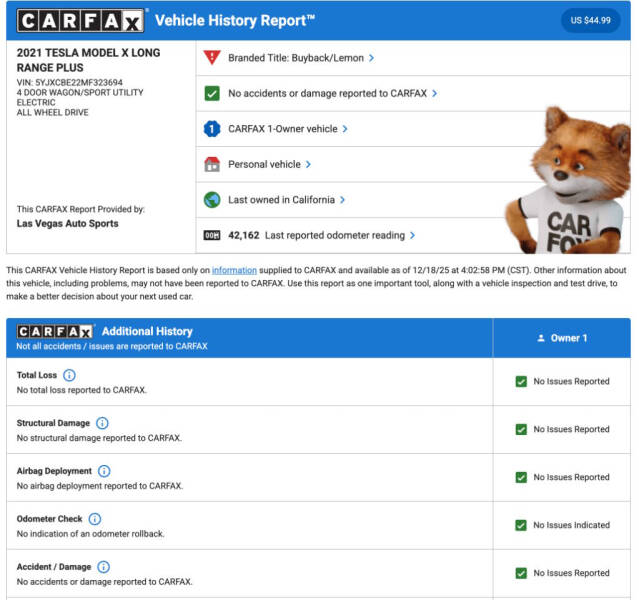Select the Owner 1 column header
Screen dimensions: 639x600
point(561,338)
